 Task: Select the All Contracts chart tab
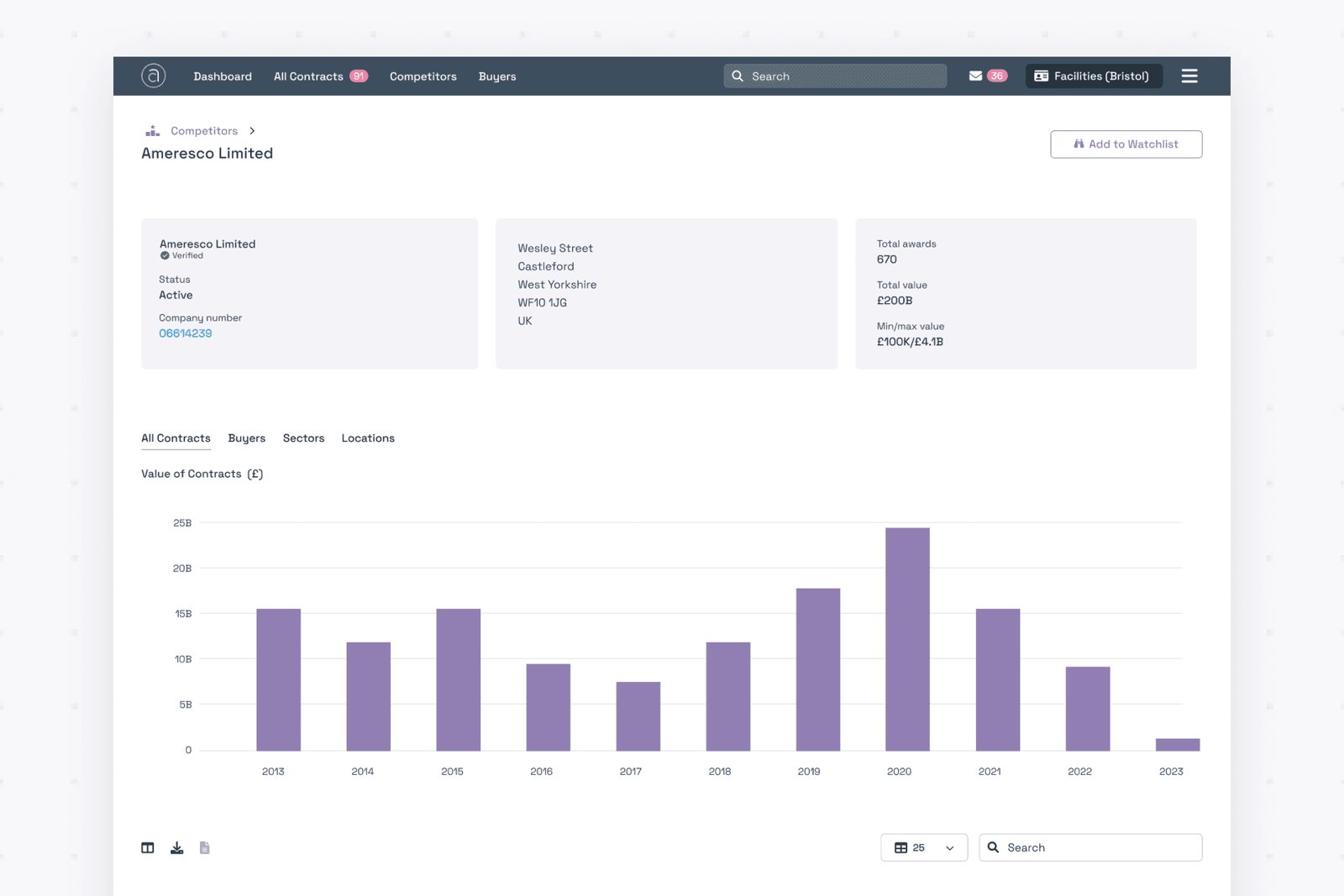tap(176, 438)
